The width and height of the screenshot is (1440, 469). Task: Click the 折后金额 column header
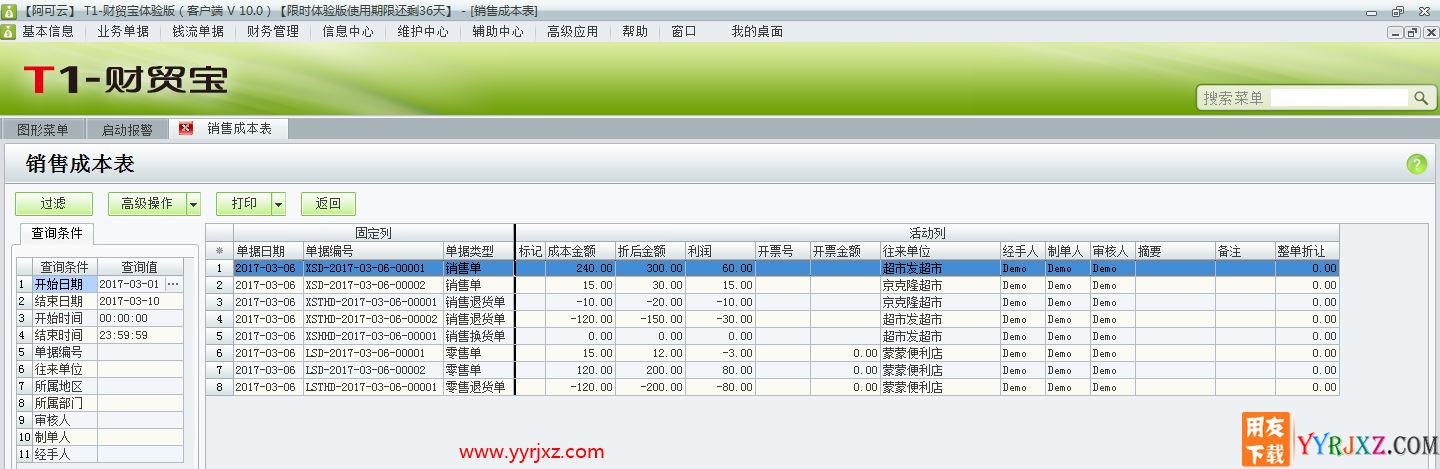coord(650,251)
